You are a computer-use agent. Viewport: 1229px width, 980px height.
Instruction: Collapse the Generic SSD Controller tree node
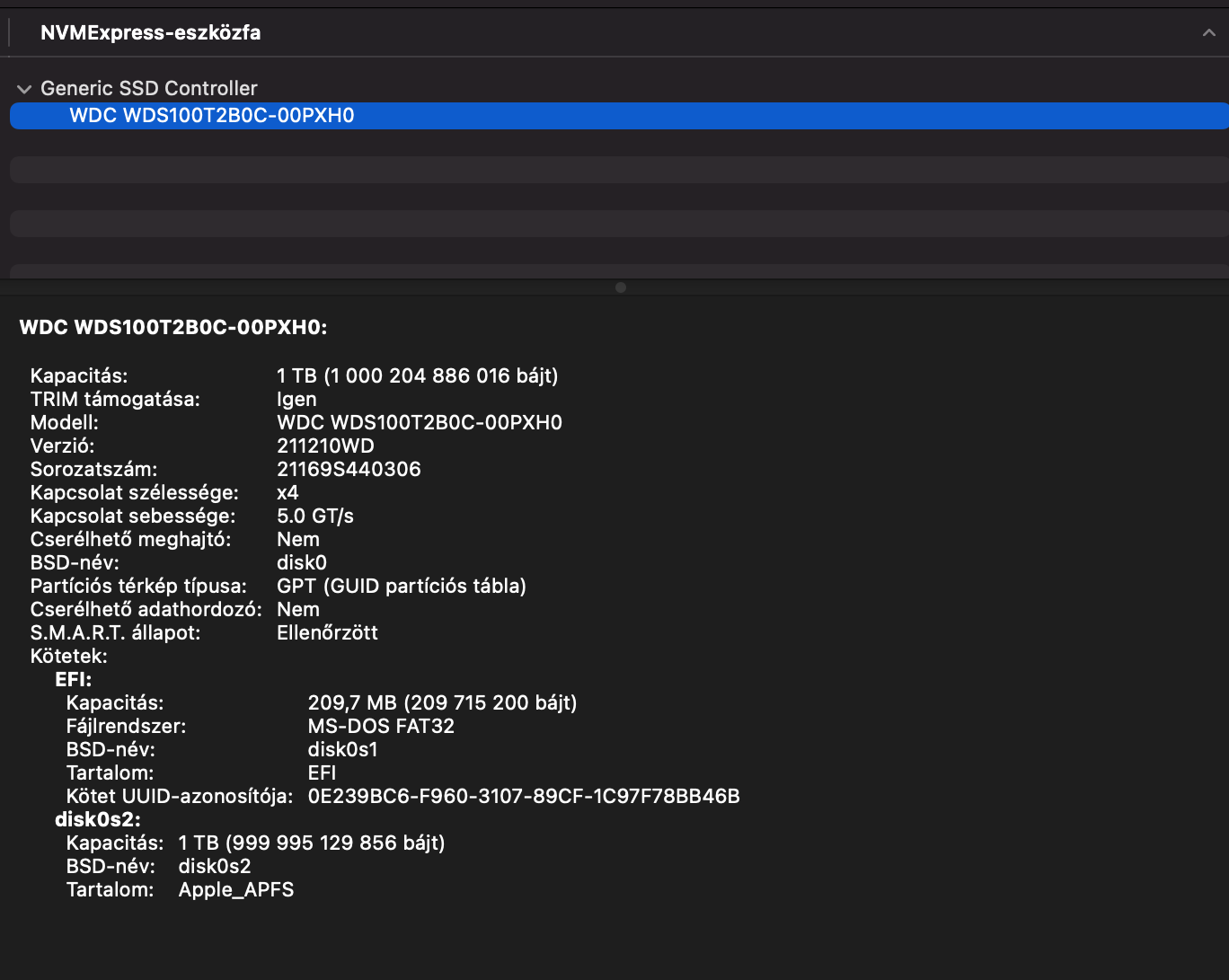coord(24,89)
